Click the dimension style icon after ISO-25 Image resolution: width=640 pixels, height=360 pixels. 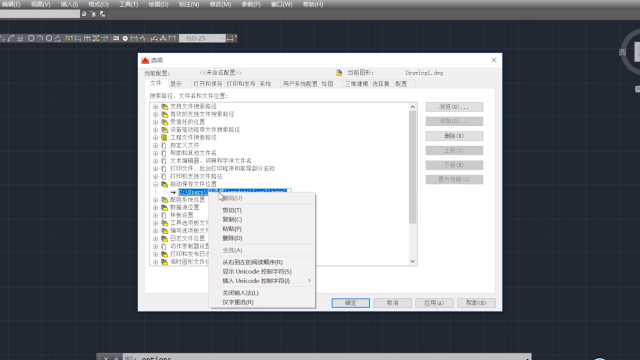pyautogui.click(x=231, y=38)
